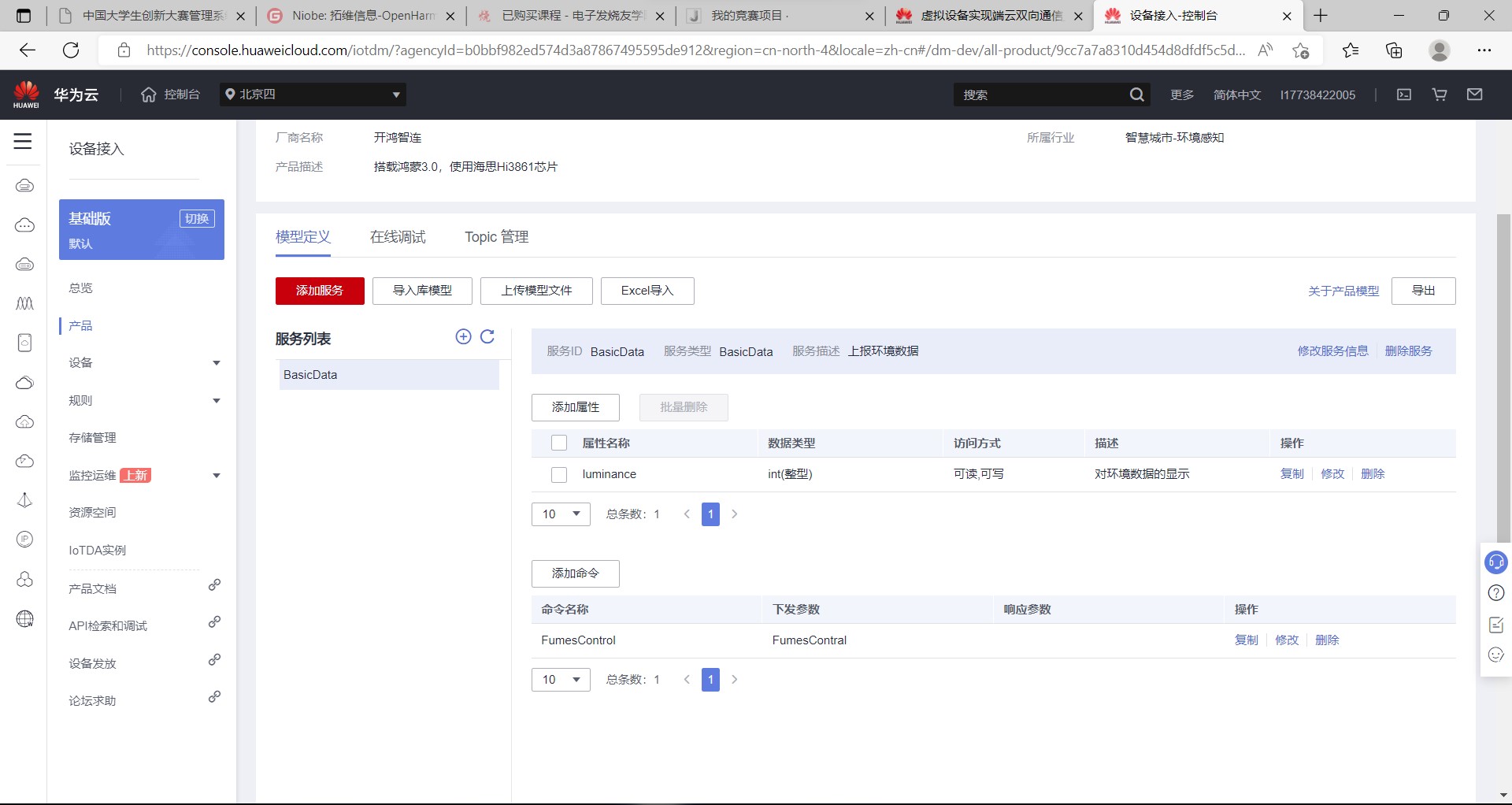Screen dimensions: 1512x805
Task: Click the 导出 button
Action: [x=1423, y=291]
